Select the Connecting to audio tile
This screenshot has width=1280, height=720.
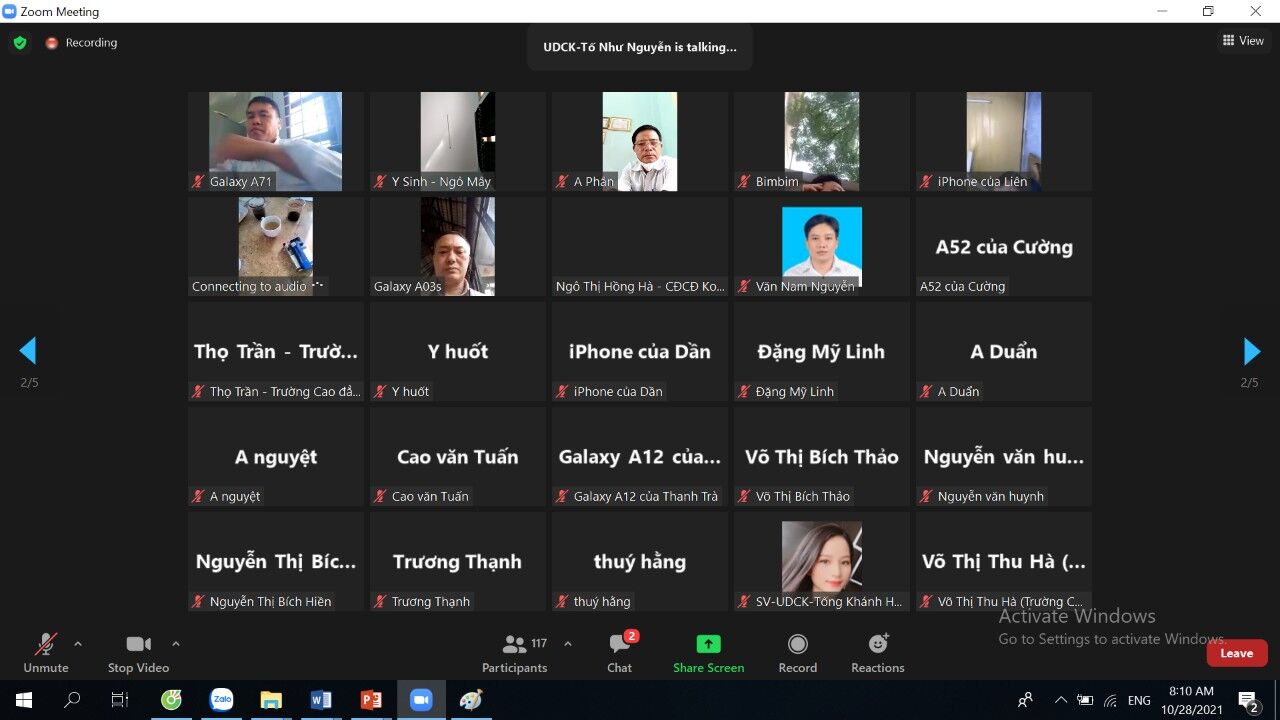[x=276, y=246]
